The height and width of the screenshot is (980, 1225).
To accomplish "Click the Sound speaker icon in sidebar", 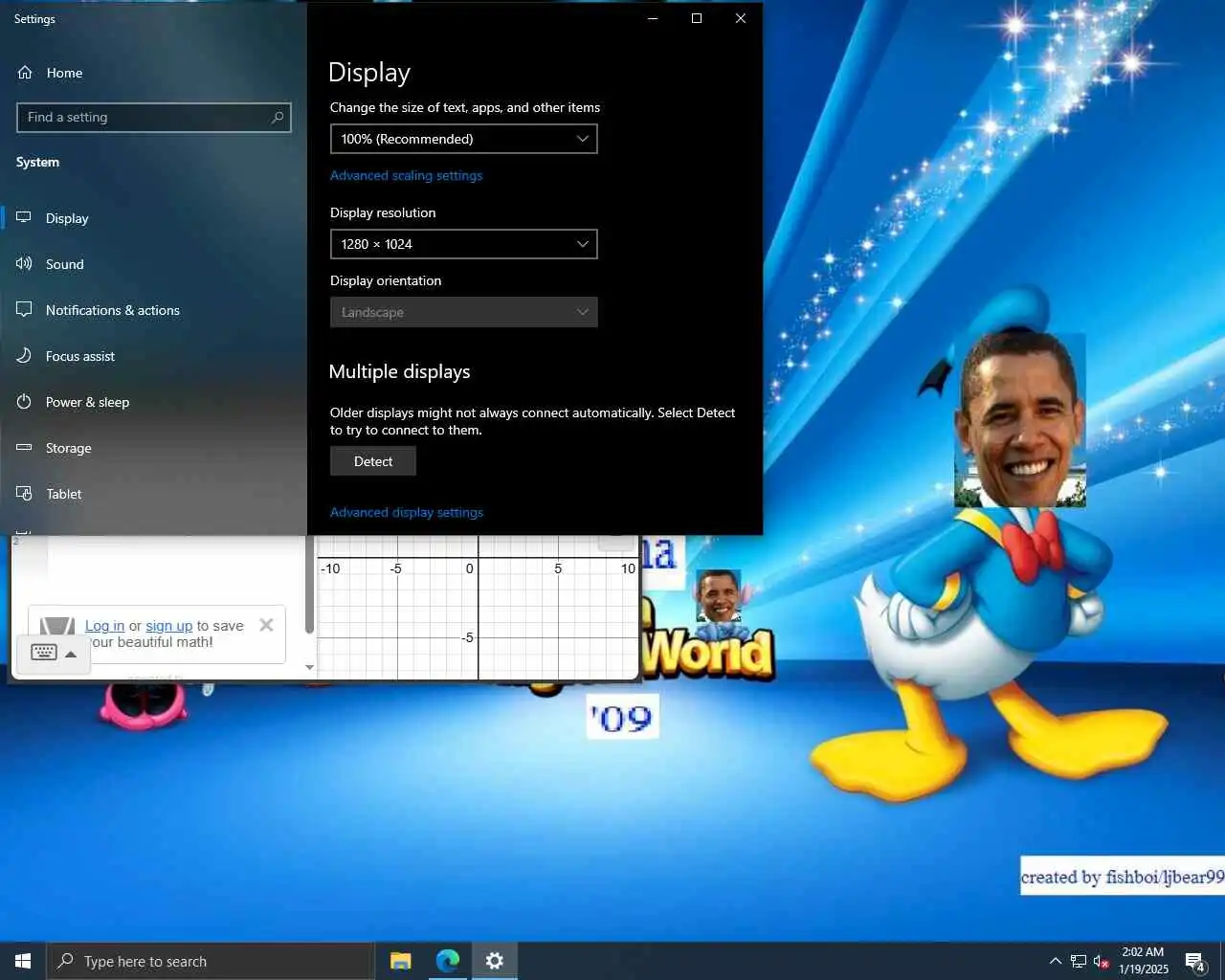I will point(24,263).
